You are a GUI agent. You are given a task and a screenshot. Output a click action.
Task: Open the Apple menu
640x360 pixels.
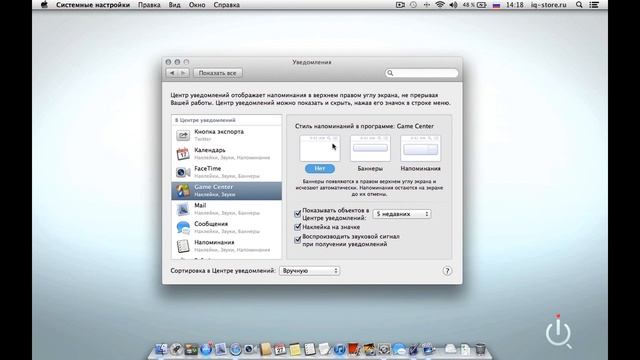pos(44,5)
